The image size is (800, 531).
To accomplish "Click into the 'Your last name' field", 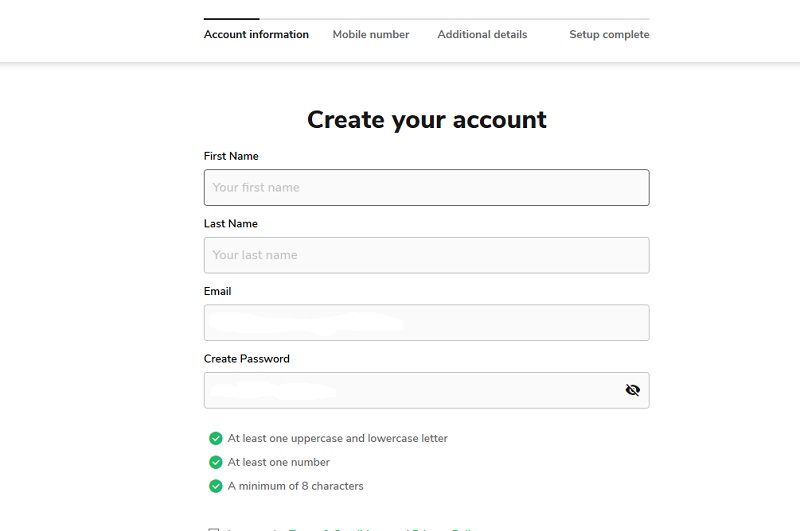I will [x=426, y=255].
